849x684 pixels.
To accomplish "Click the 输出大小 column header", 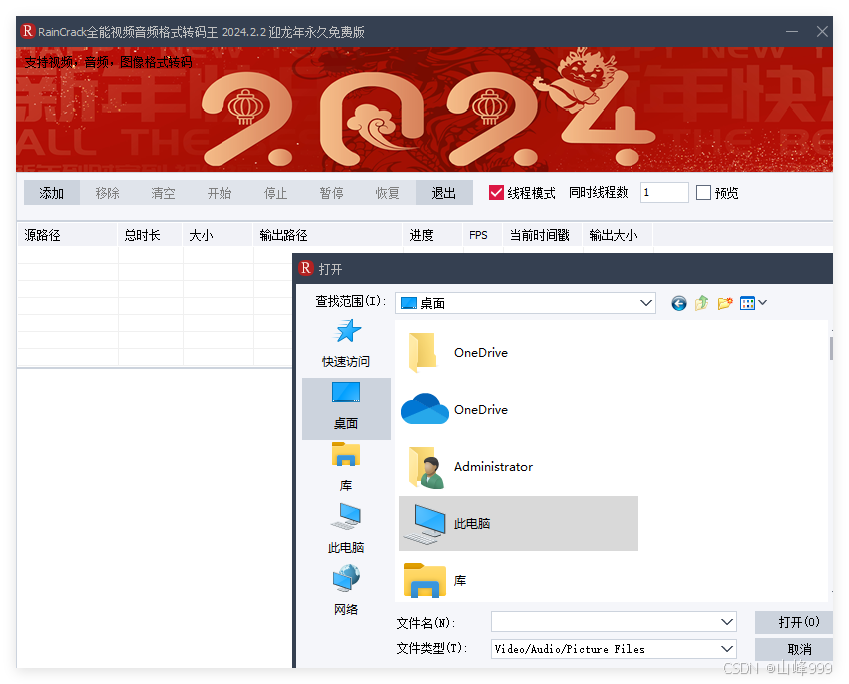I will (617, 235).
